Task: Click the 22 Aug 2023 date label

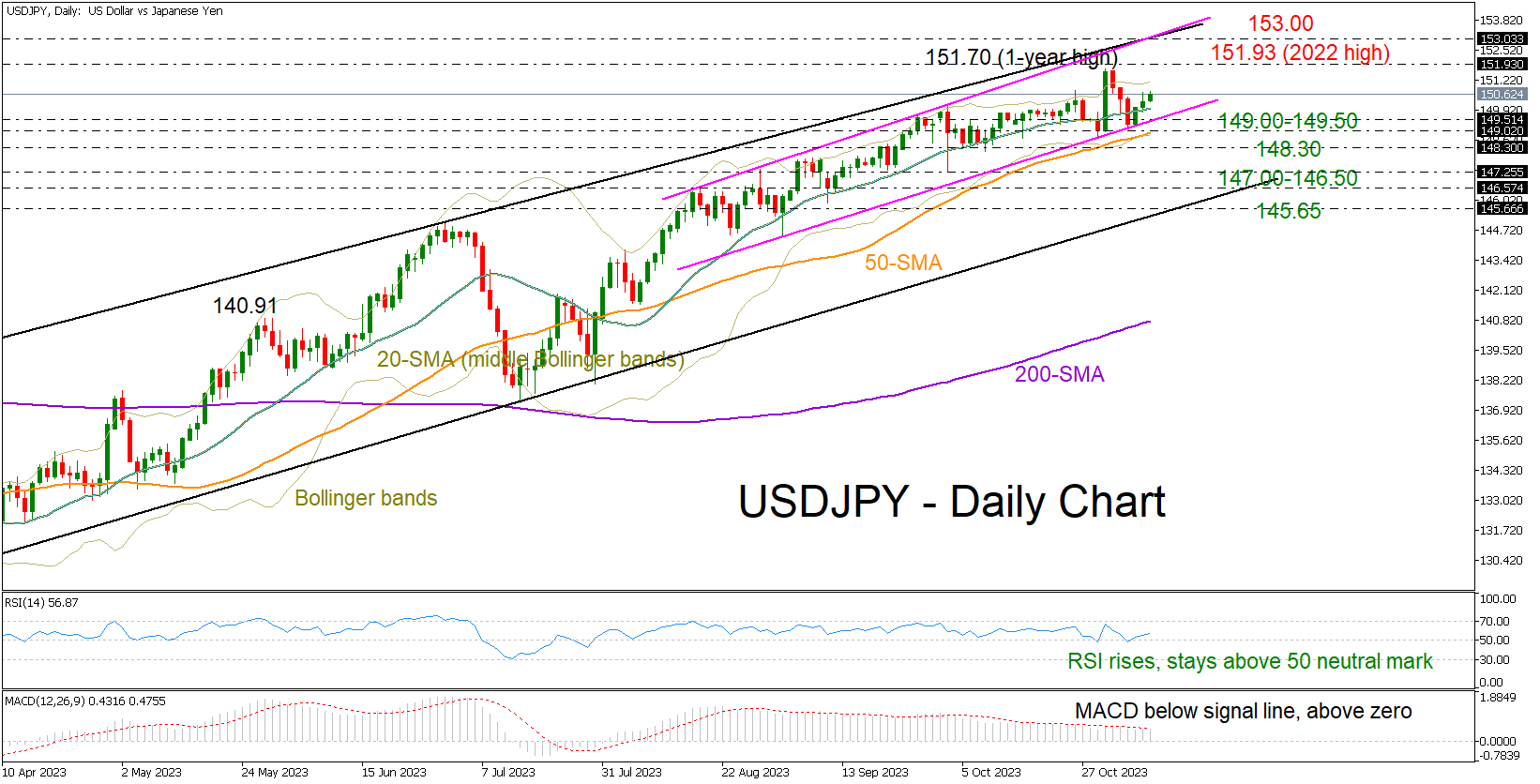Action: 755,773
